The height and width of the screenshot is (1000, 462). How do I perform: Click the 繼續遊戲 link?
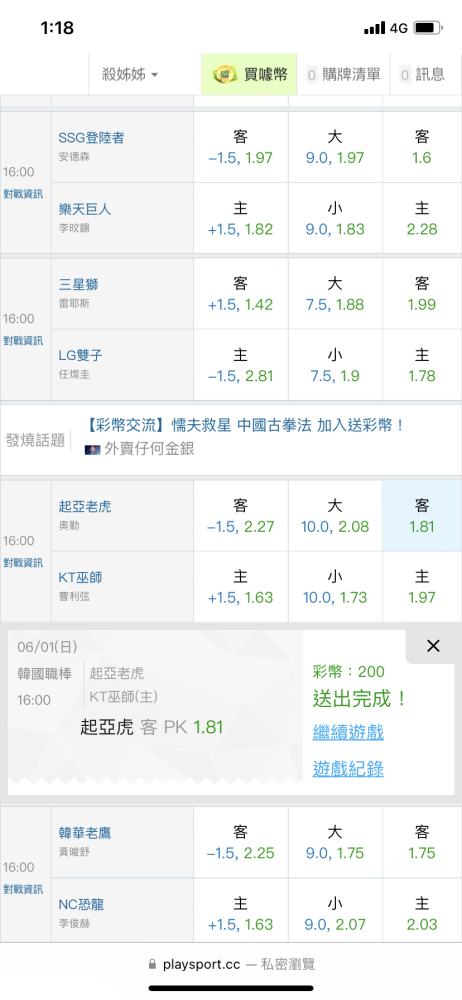pyautogui.click(x=348, y=732)
